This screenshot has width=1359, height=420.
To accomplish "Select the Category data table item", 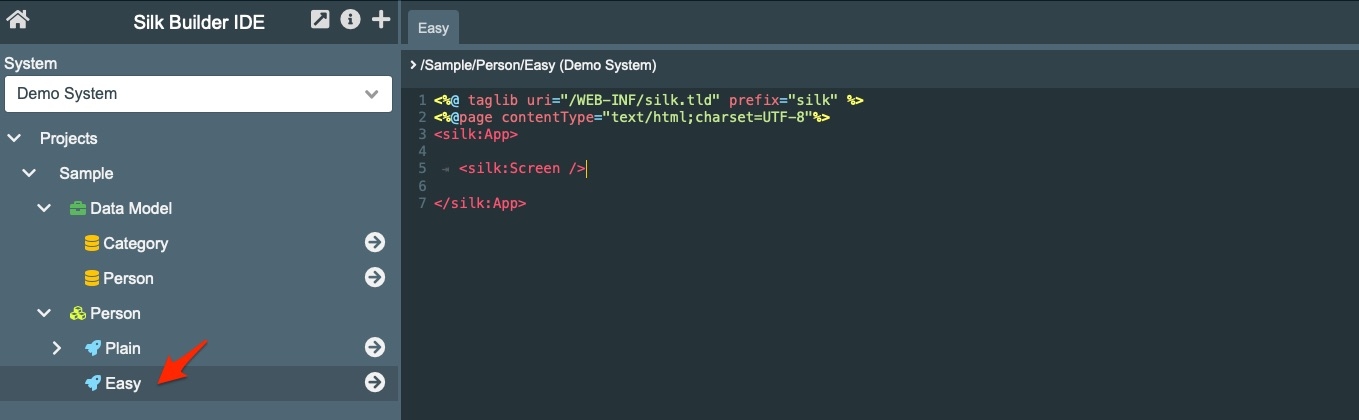I will coord(135,243).
